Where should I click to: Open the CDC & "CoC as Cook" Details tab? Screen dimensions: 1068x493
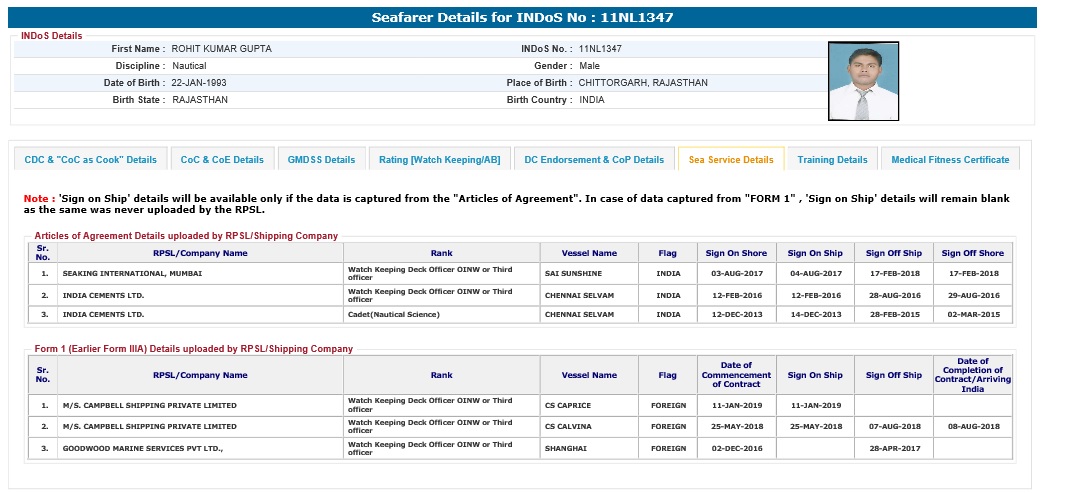90,159
